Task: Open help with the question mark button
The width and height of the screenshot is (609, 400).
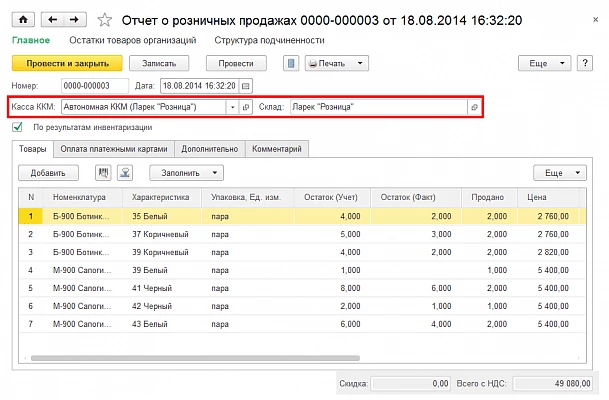Action: [585, 63]
